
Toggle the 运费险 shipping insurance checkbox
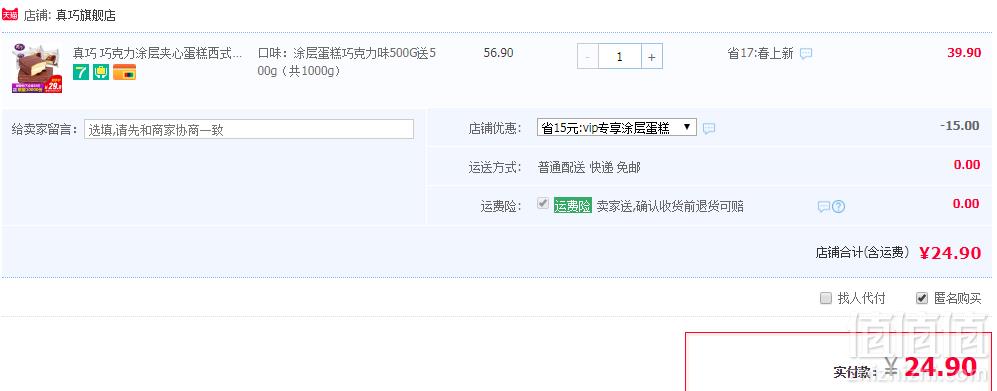(x=543, y=204)
